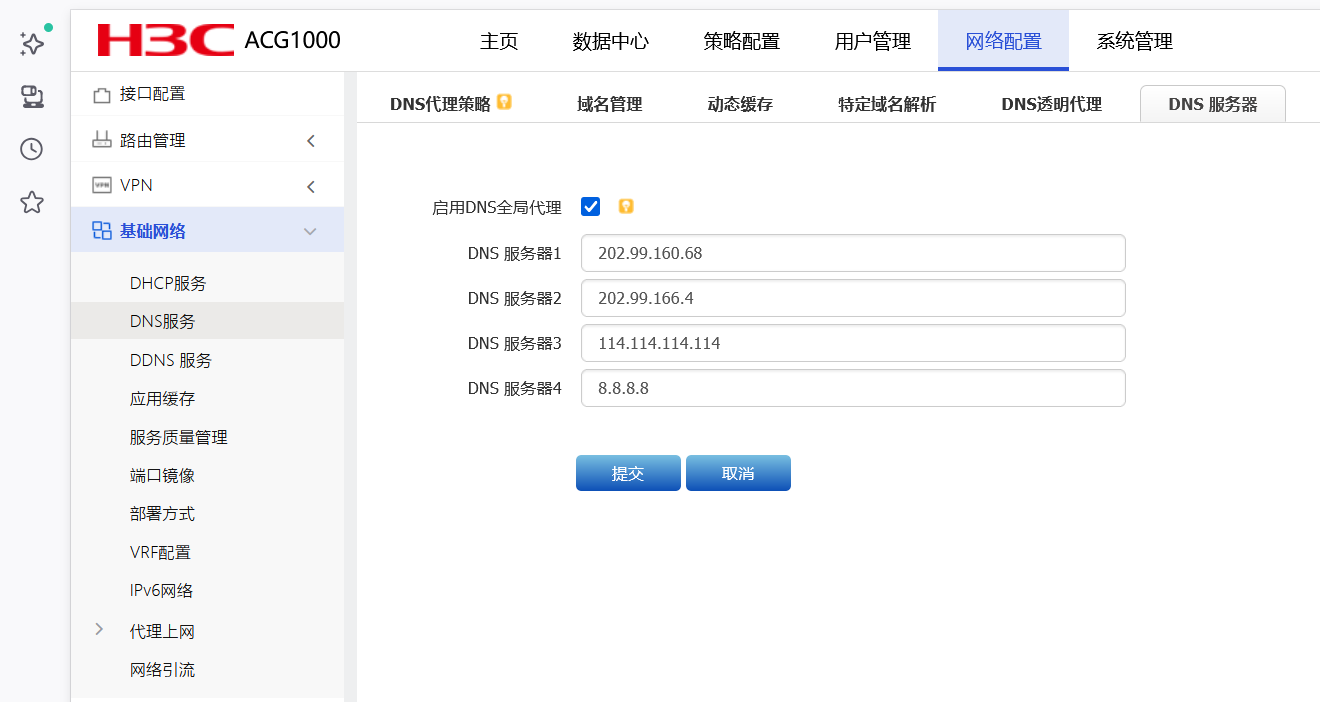Click the 接口配置 icon in sidebar

(101, 95)
